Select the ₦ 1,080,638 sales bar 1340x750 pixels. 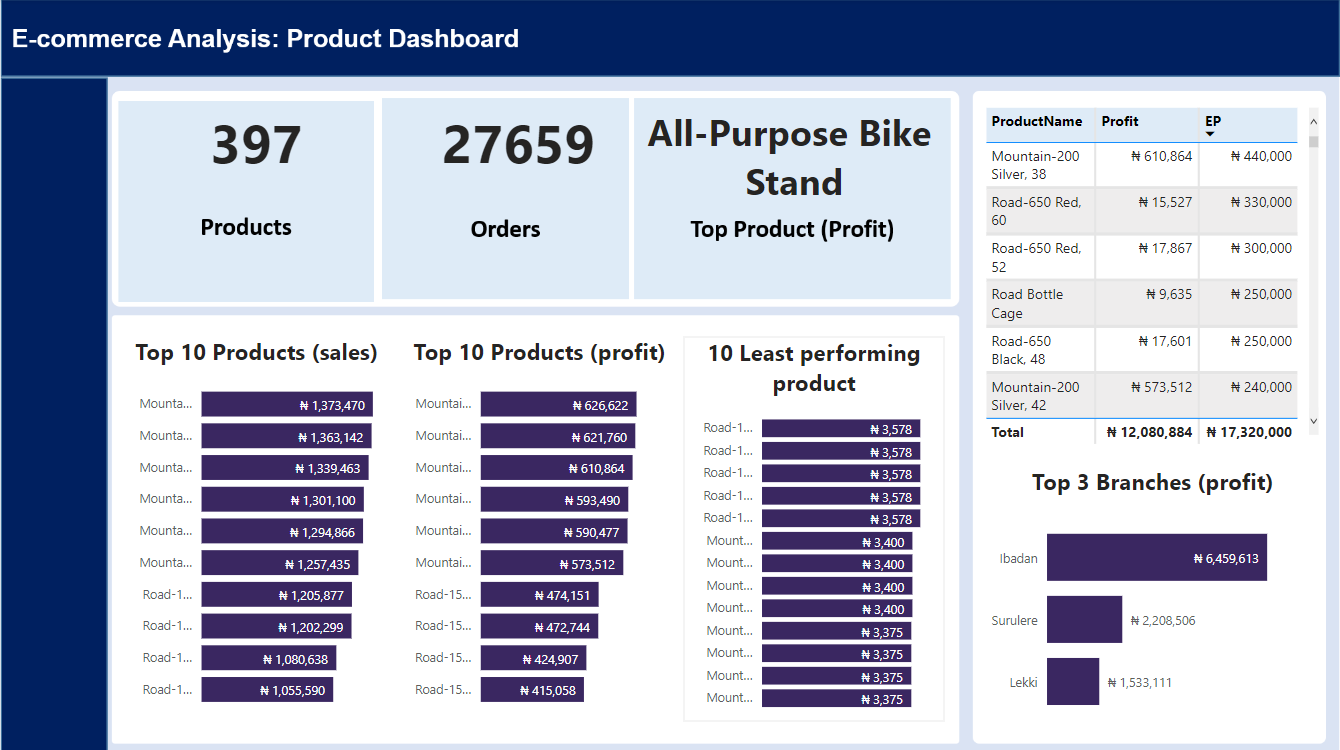268,658
